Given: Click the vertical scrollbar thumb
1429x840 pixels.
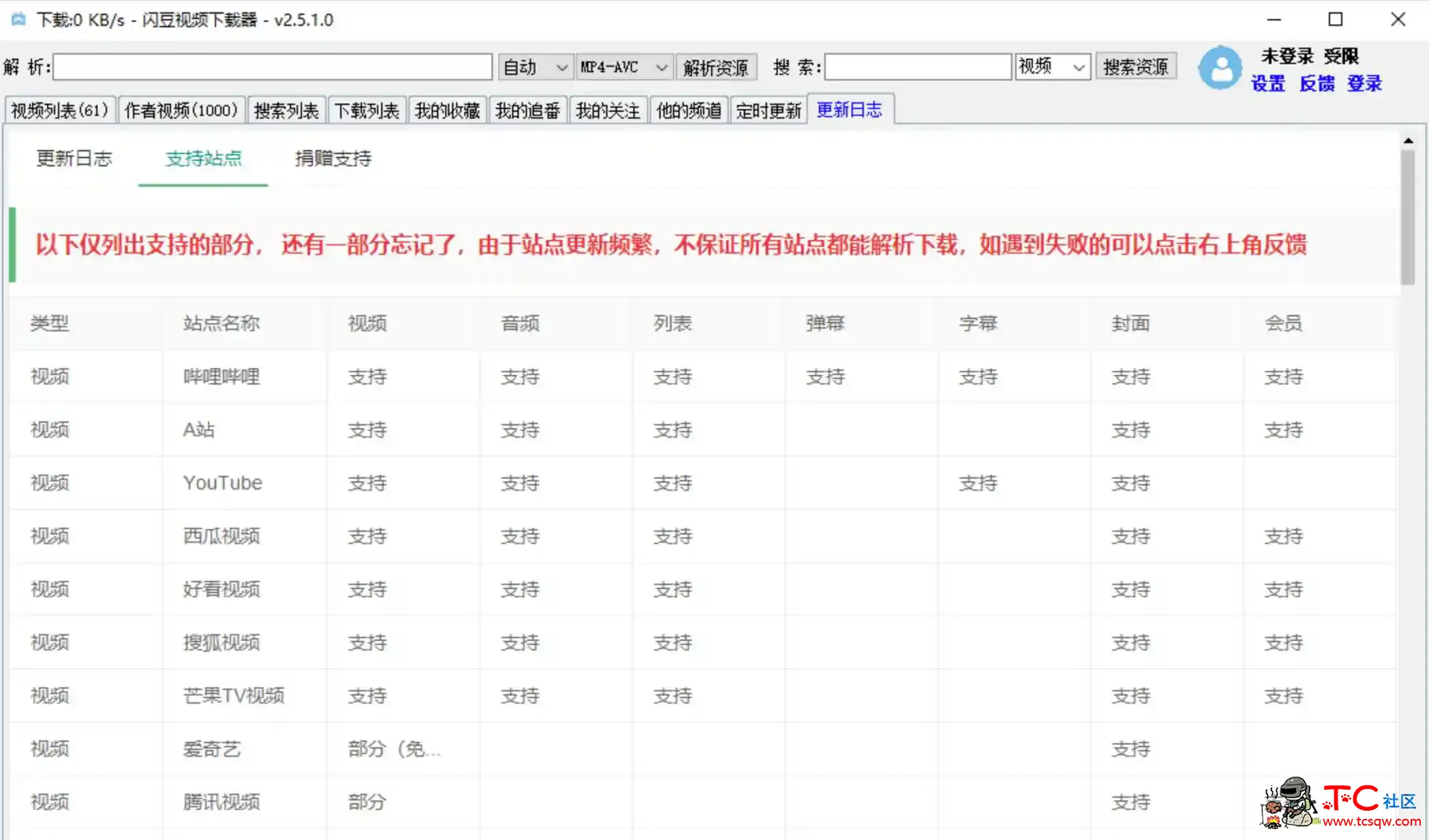Looking at the screenshot, I should (x=1408, y=217).
